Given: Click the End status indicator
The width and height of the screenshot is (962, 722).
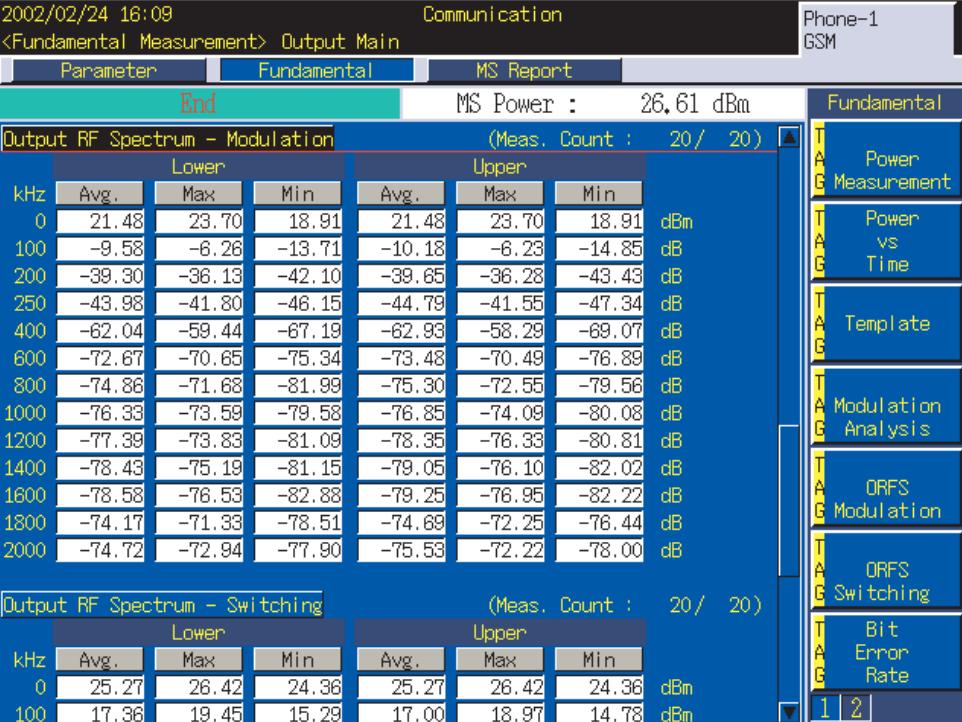Looking at the screenshot, I should (x=199, y=103).
